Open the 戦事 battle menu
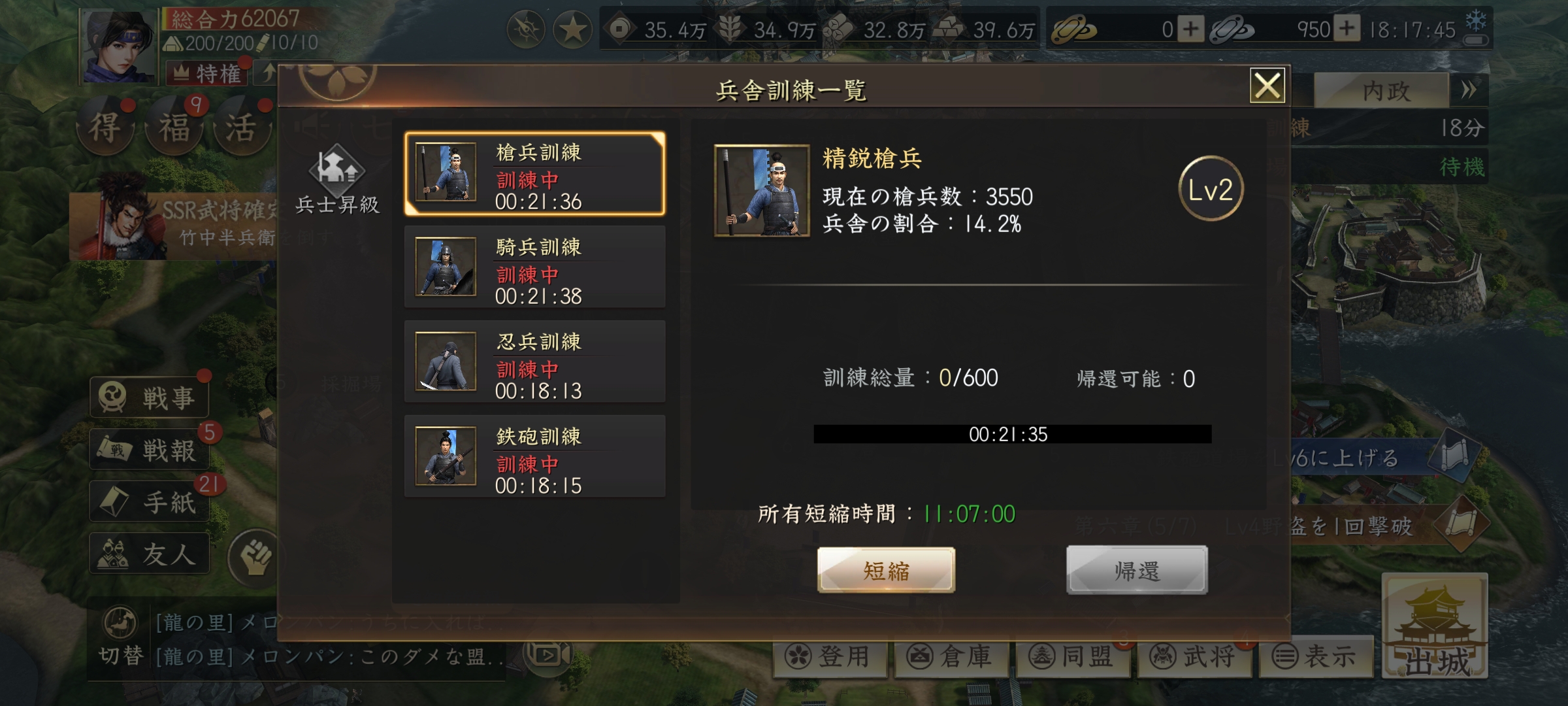Screen dimensions: 1568x706 pos(149,397)
